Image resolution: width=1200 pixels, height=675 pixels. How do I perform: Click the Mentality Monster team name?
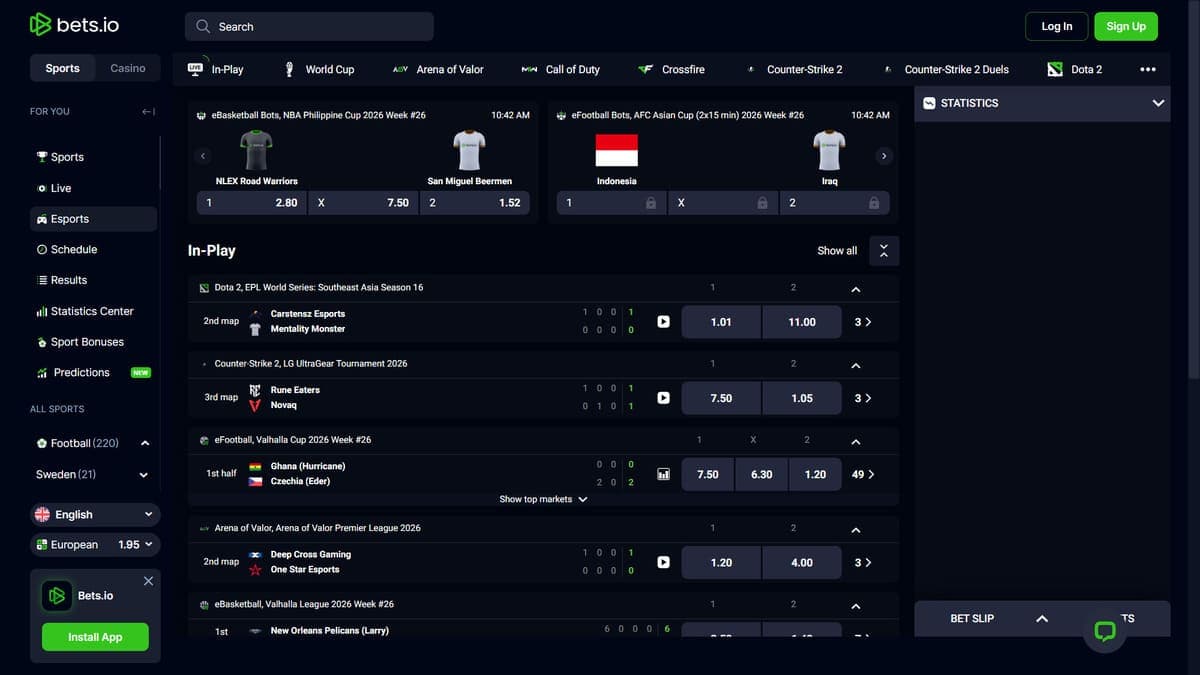tap(308, 329)
